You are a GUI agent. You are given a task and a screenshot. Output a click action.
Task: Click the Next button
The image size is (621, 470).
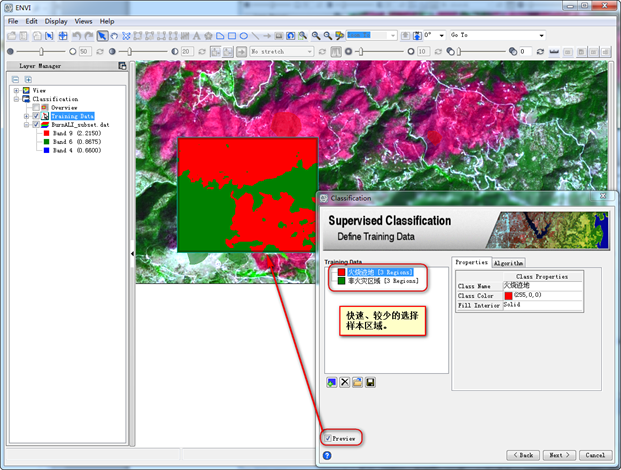559,455
